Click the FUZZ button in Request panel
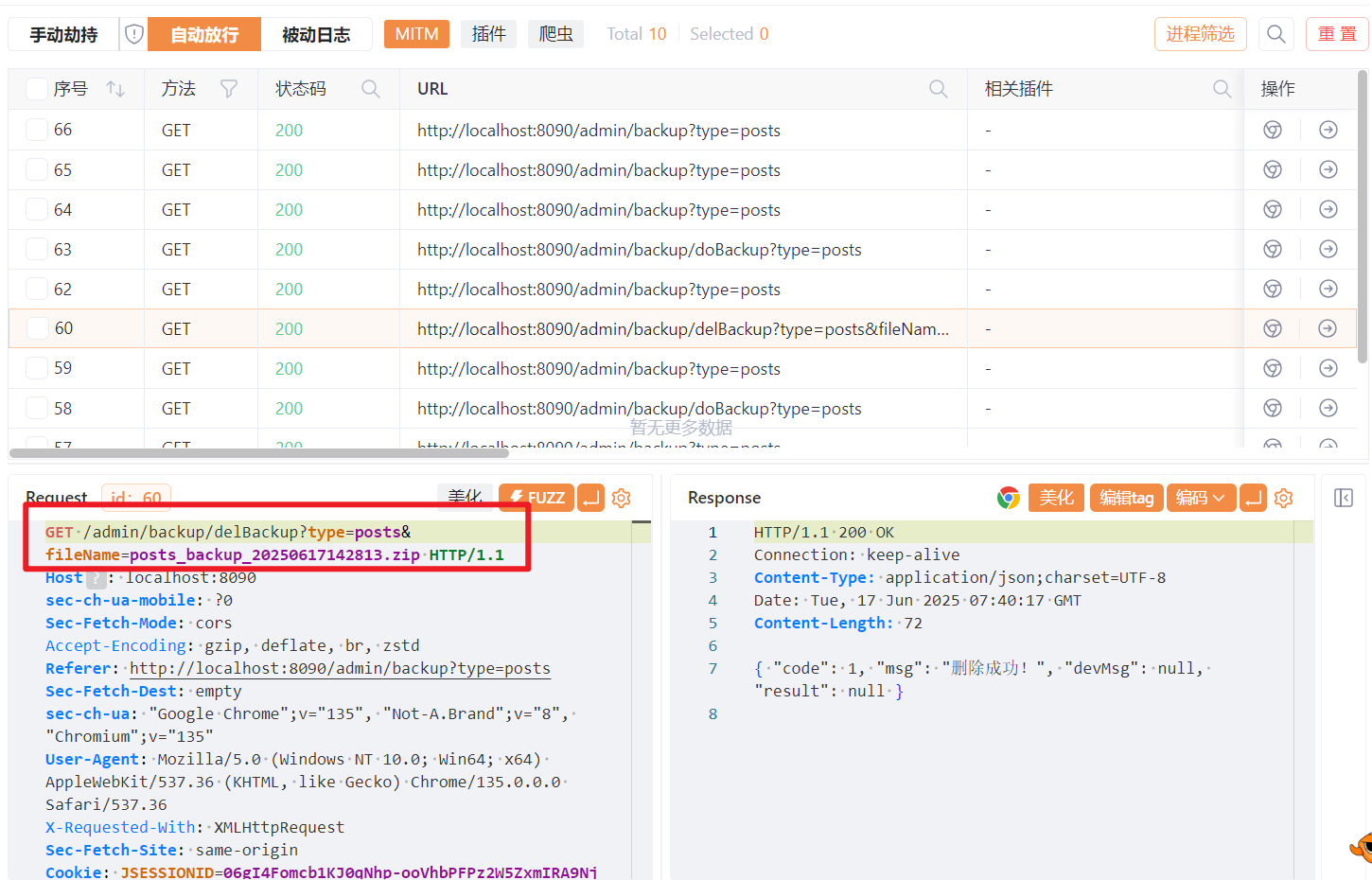This screenshot has width=1372, height=880. [536, 498]
